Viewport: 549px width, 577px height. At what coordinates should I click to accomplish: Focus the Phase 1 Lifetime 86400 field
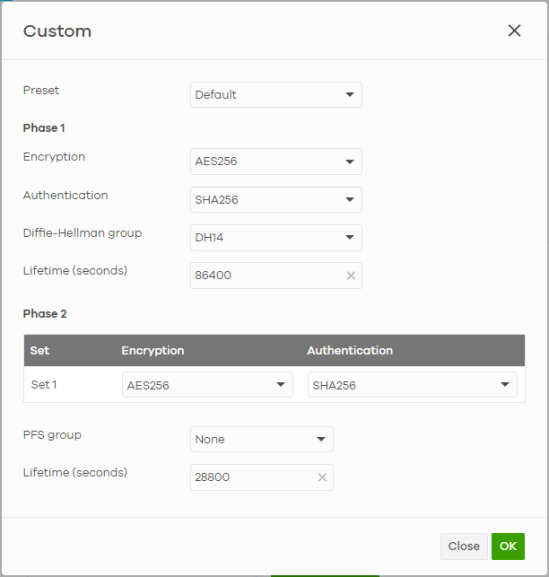[276, 275]
